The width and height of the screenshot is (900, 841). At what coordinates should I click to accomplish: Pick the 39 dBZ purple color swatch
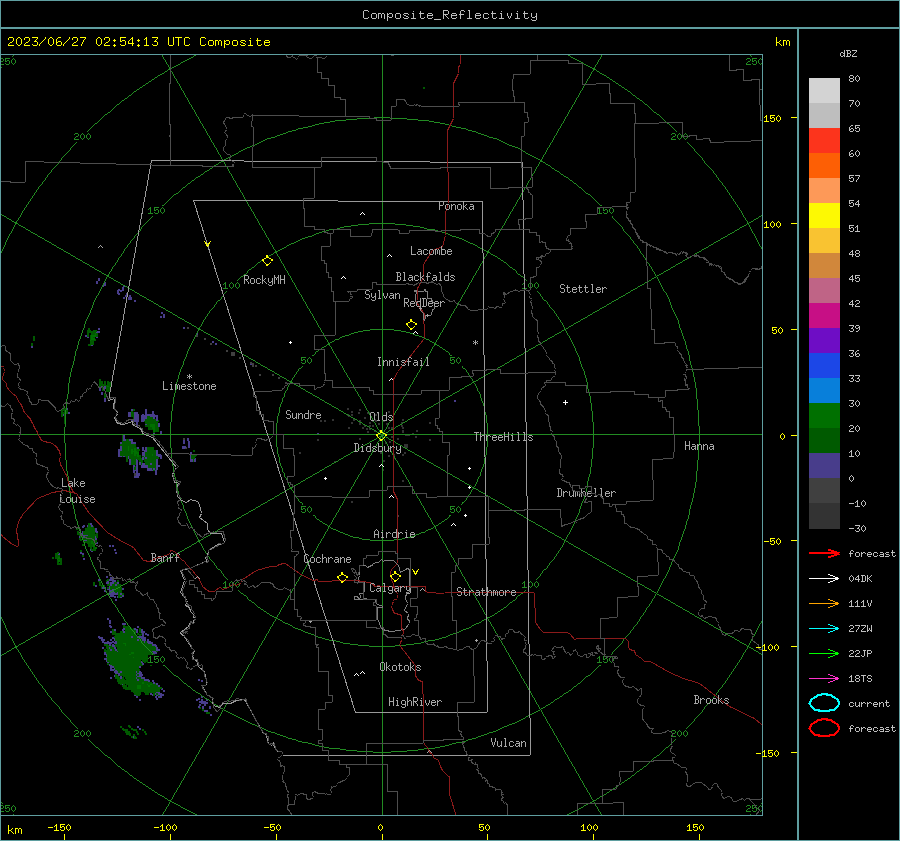coord(824,340)
